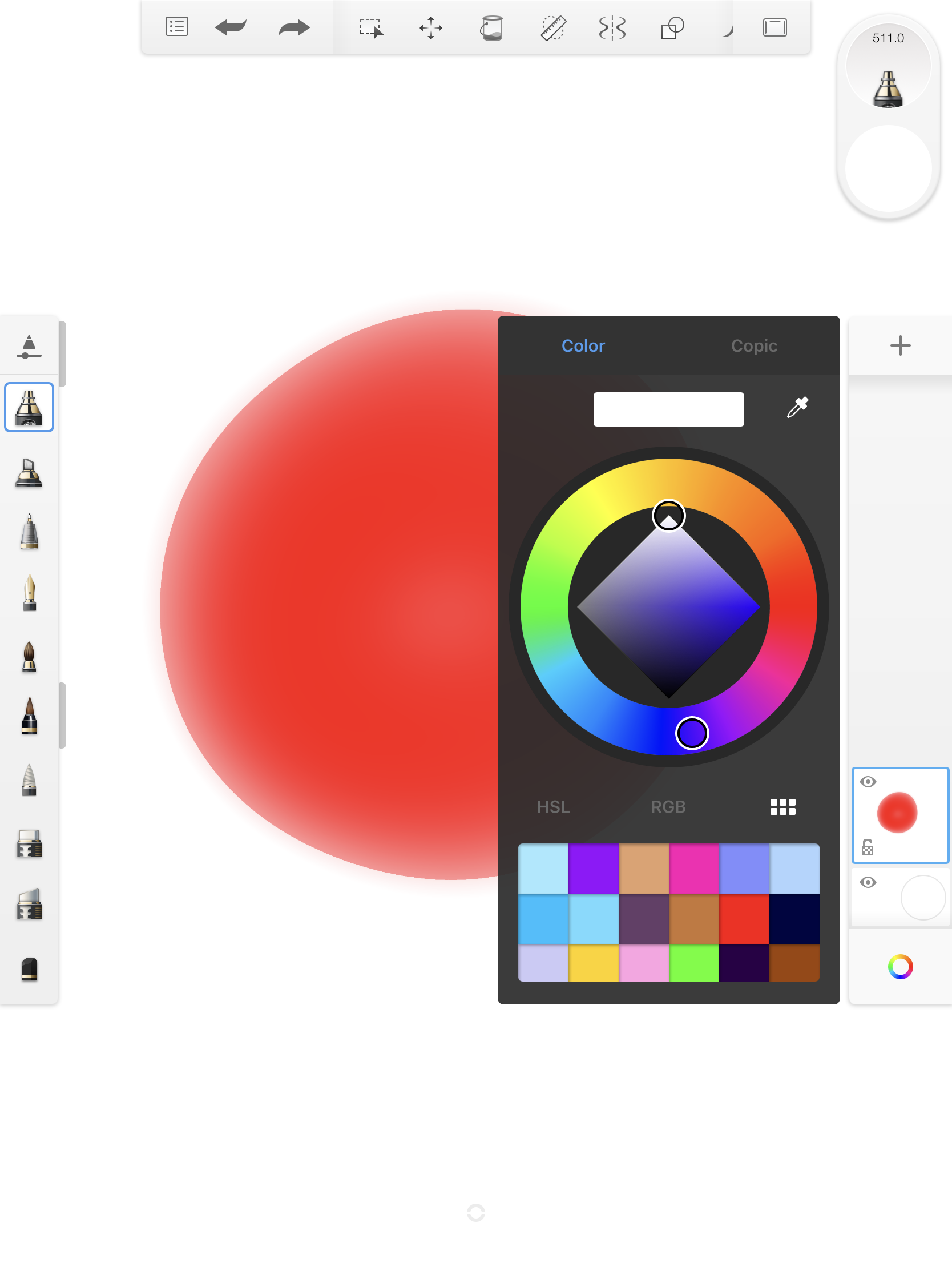
Task: Open the Fill Bucket tool
Action: tap(492, 27)
